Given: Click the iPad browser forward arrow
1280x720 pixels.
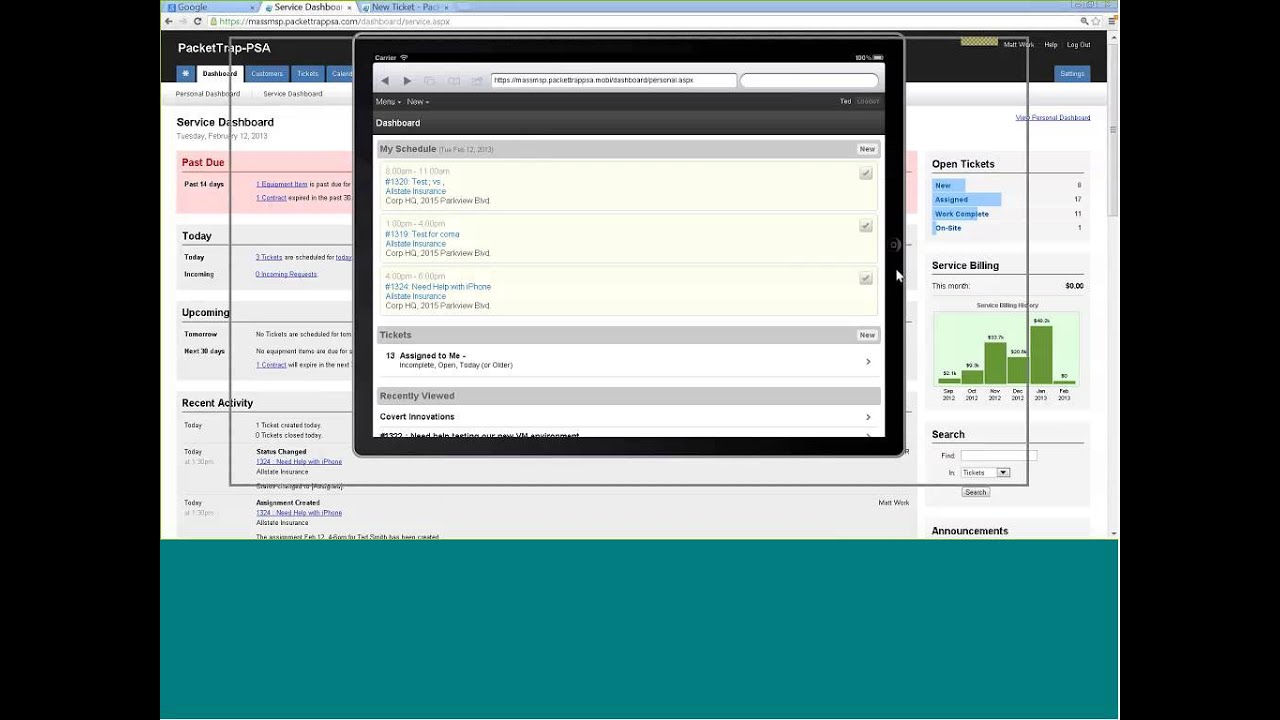Looking at the screenshot, I should coord(407,81).
